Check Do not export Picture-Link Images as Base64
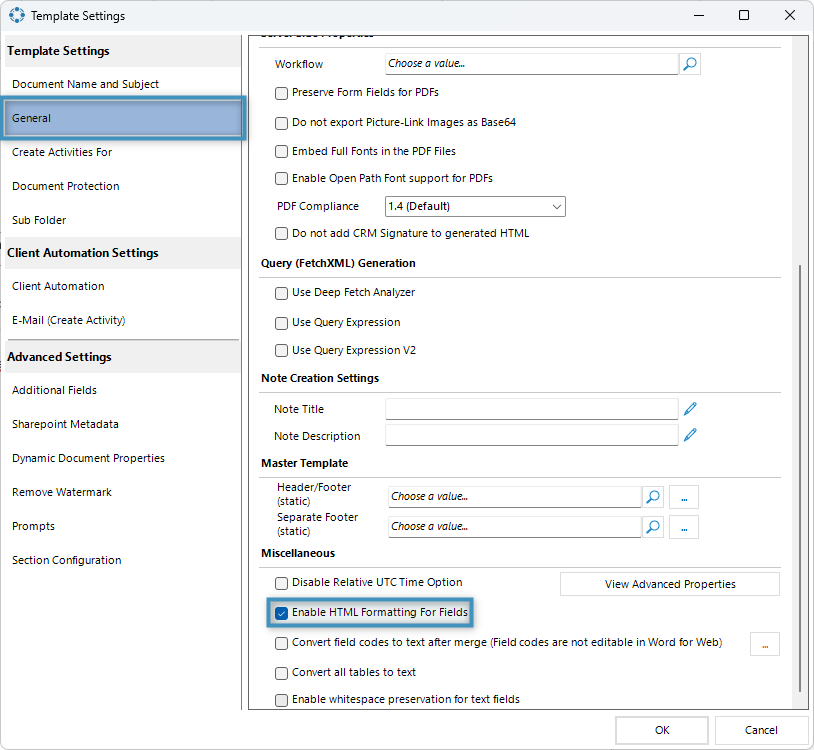 (281, 123)
